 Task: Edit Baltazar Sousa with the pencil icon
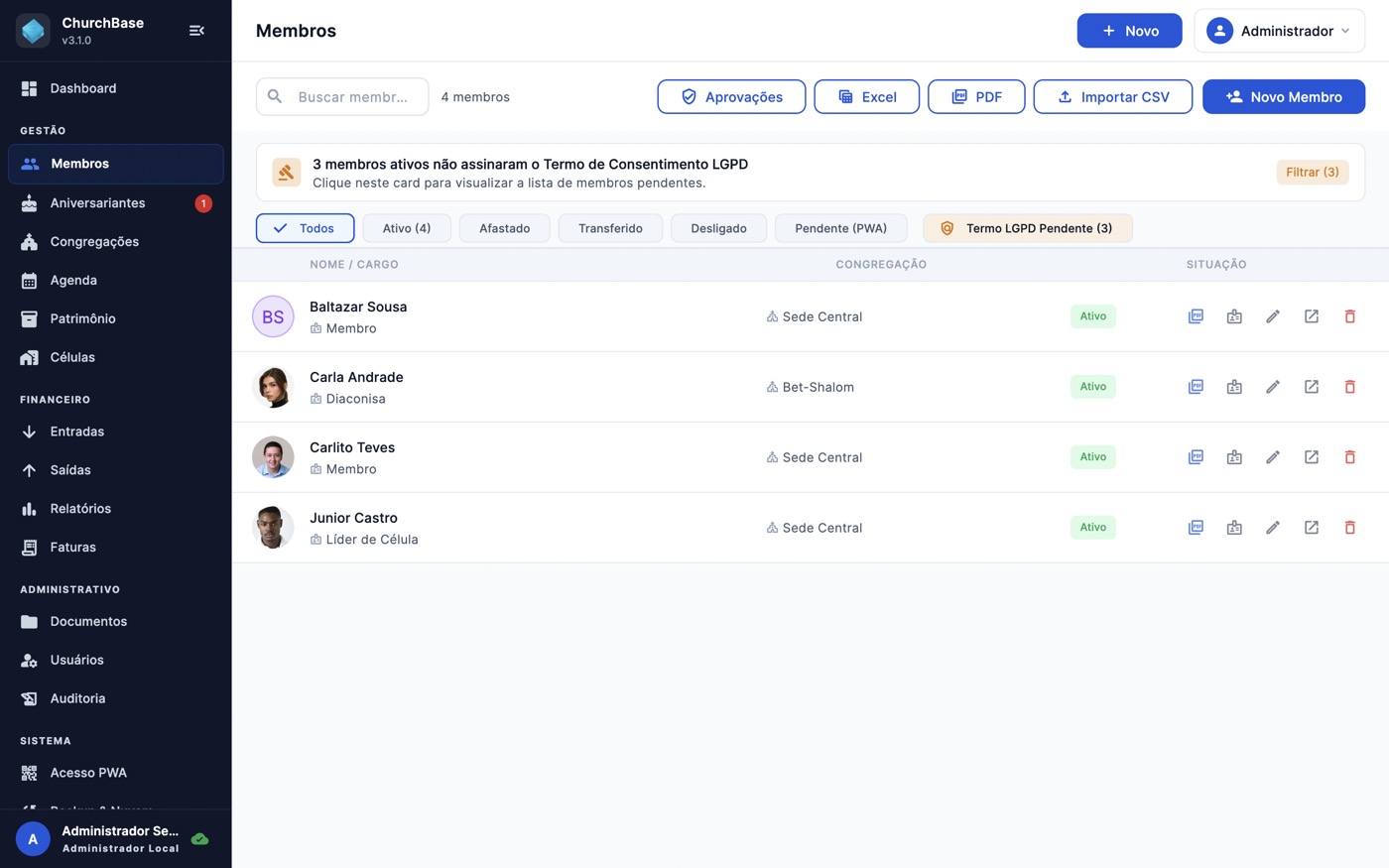tap(1273, 316)
